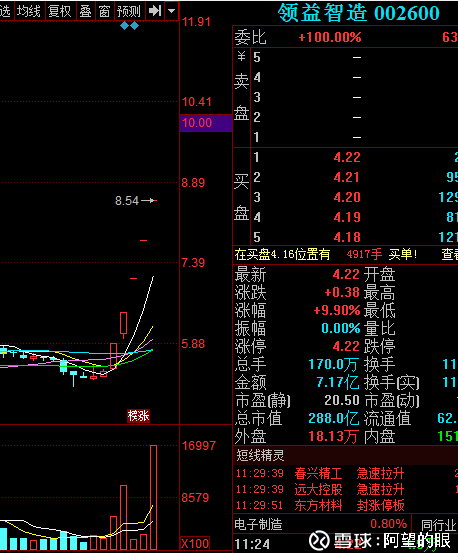Image resolution: width=458 pixels, height=553 pixels.
Task: Click the stock title 领益智造 002600
Action: [x=359, y=13]
